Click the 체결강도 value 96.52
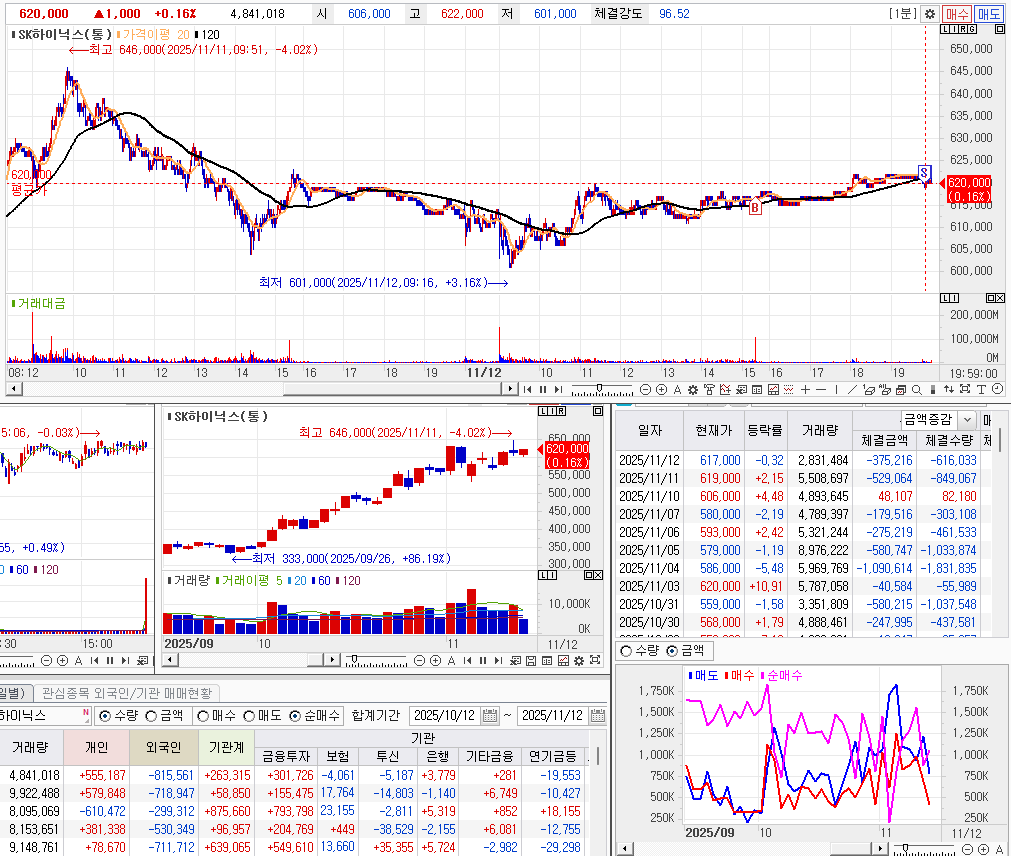The image size is (1011, 856). [x=674, y=14]
